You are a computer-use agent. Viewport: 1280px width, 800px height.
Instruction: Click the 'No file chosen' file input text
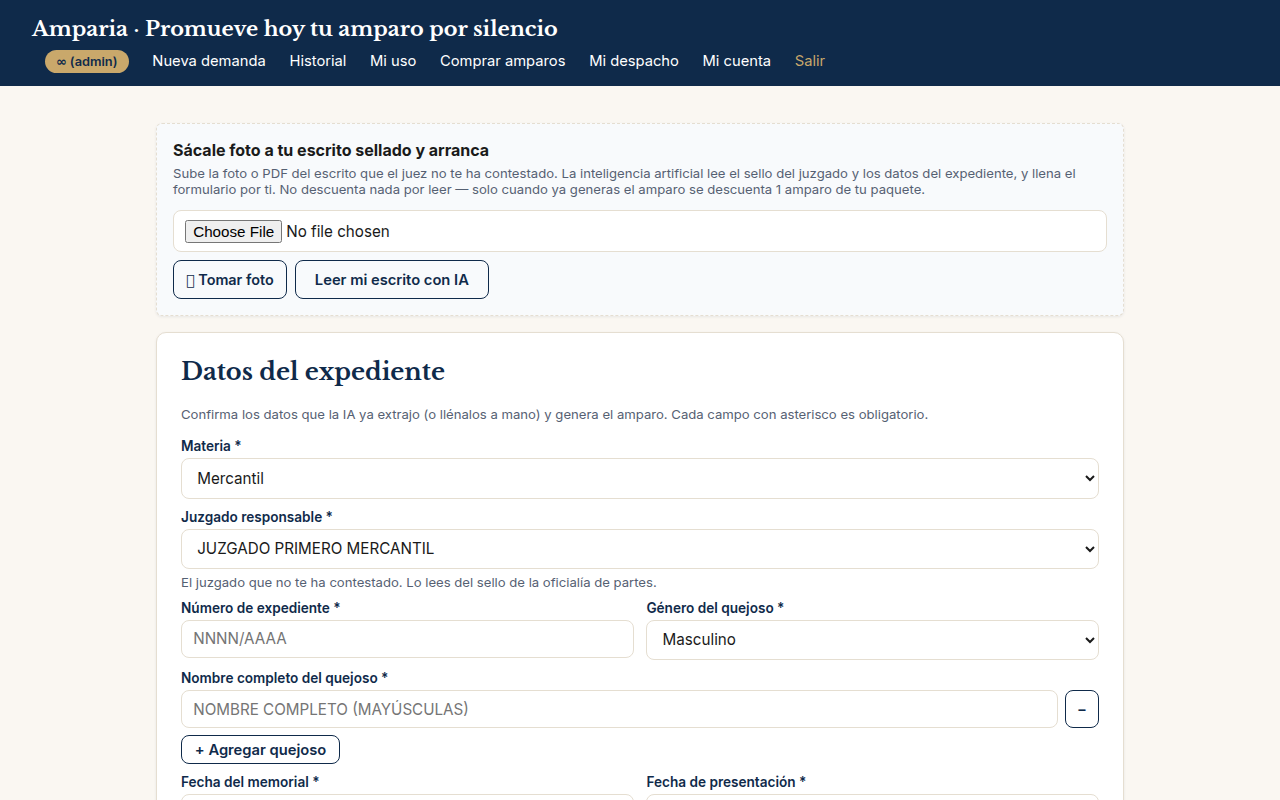point(338,232)
